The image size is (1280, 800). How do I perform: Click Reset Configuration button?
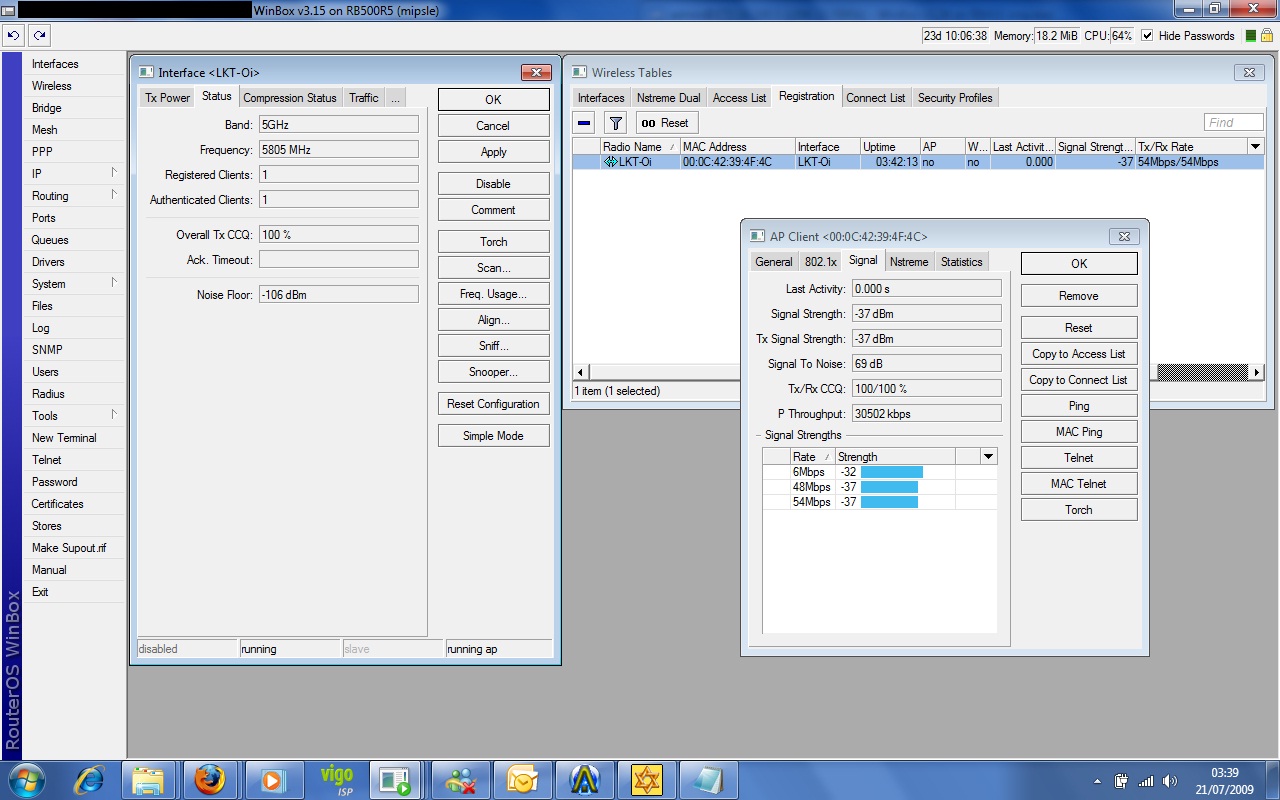(494, 404)
